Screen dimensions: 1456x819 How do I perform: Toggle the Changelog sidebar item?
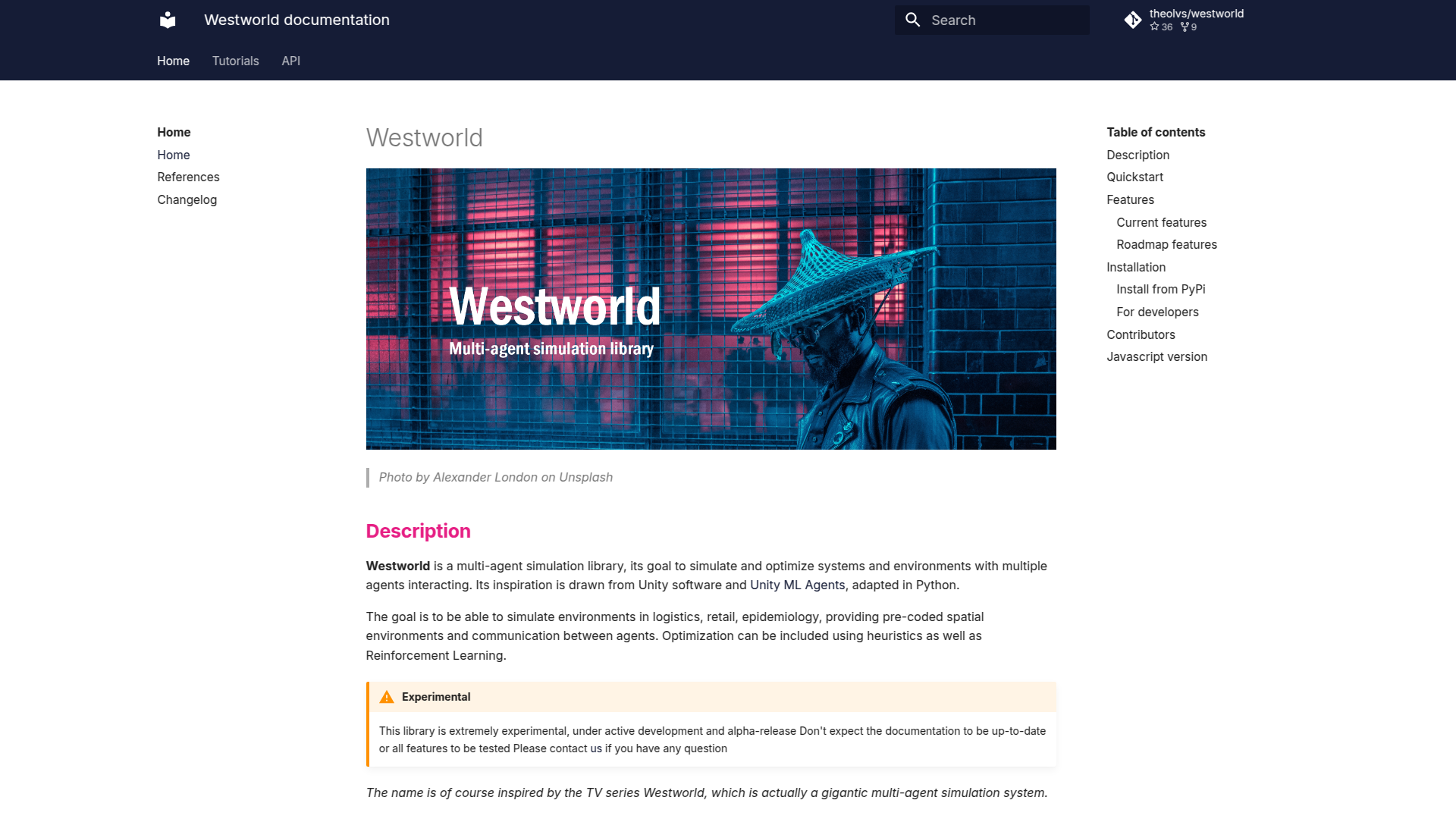(187, 199)
